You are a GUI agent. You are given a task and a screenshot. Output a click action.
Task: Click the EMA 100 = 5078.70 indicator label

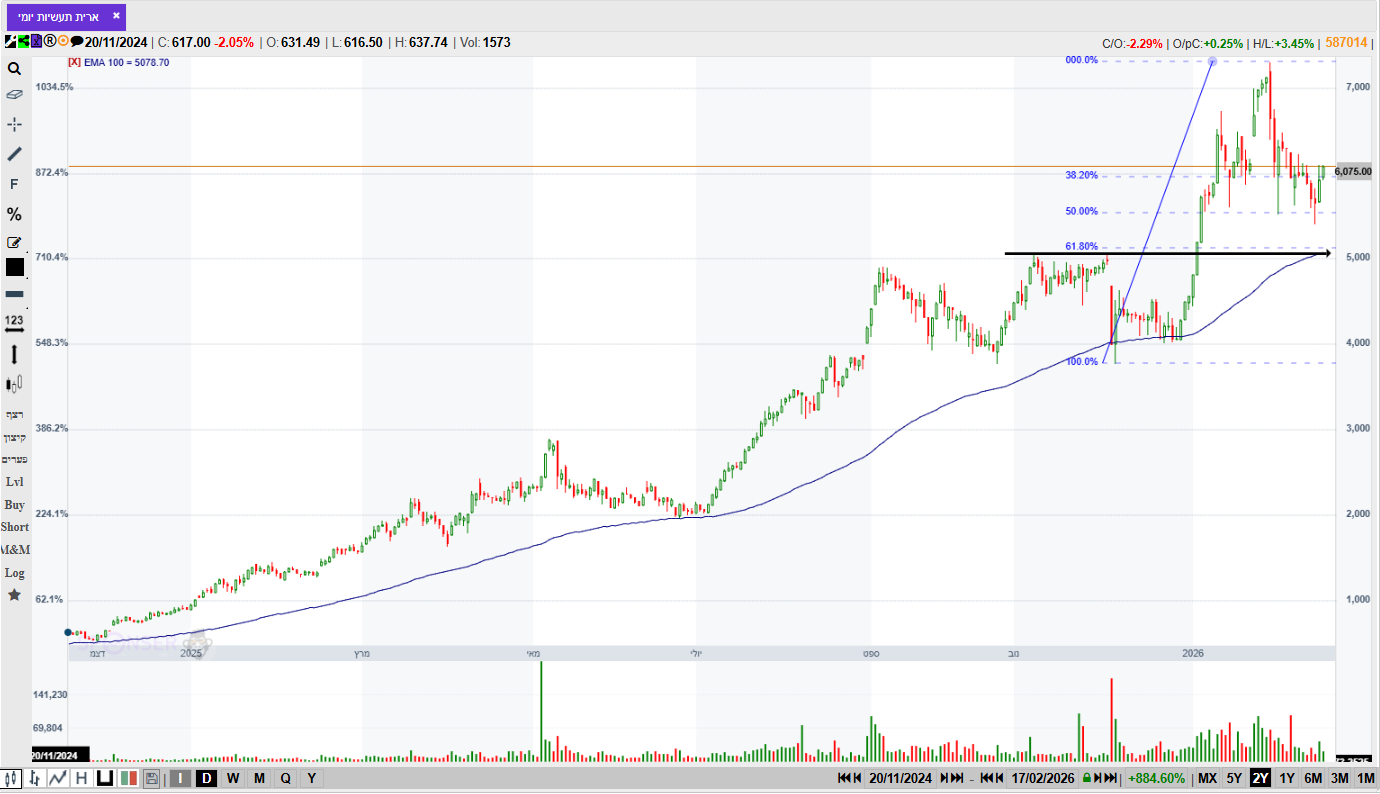pyautogui.click(x=127, y=62)
